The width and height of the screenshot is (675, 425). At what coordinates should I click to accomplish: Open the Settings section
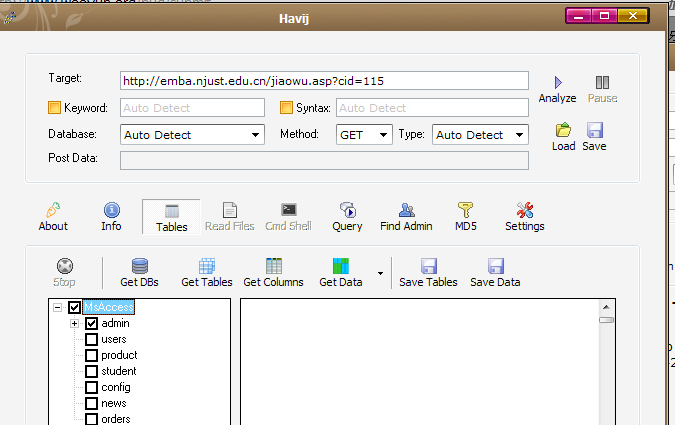coord(524,217)
